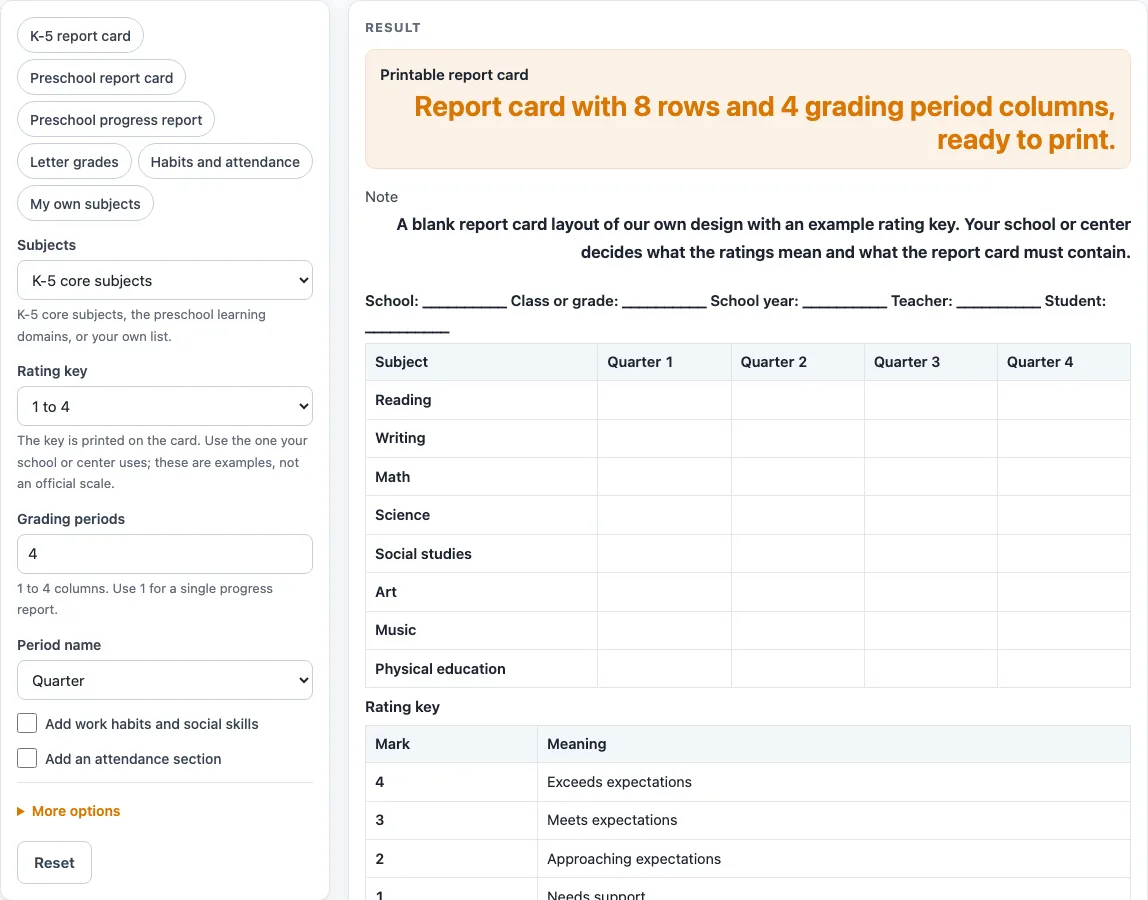This screenshot has height=900, width=1148.
Task: Select the Quarter 3 column header
Action: (x=931, y=362)
